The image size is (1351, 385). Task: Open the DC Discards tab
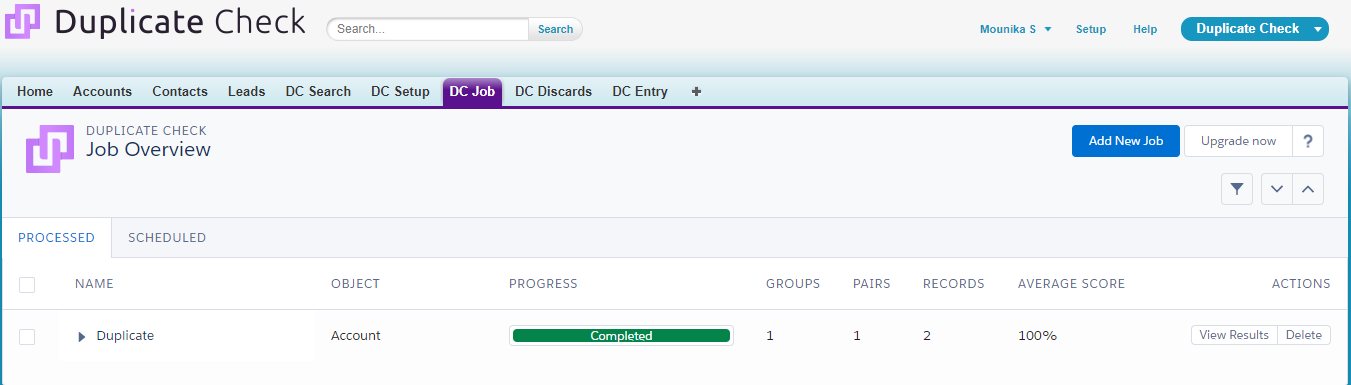553,91
